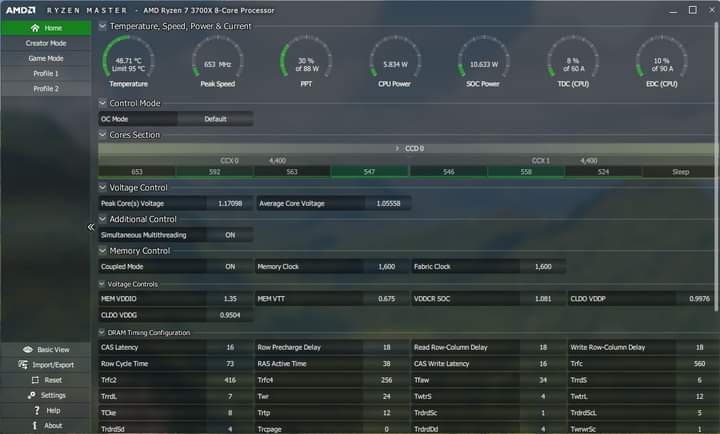Image resolution: width=720 pixels, height=434 pixels.
Task: Click the TDC (CPU) gauge
Action: point(573,62)
